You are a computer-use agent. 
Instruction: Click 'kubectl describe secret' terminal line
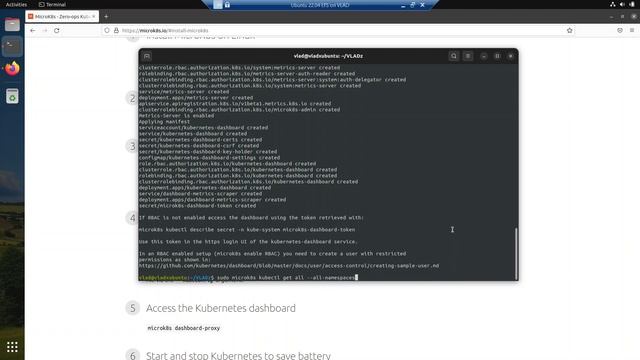[247, 230]
